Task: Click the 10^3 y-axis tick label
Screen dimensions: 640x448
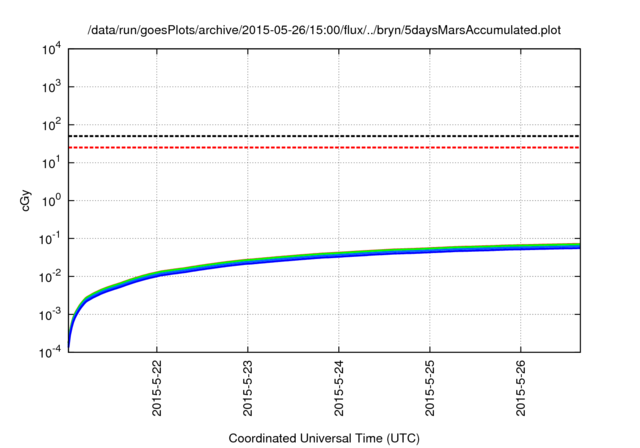Action: tap(51, 87)
